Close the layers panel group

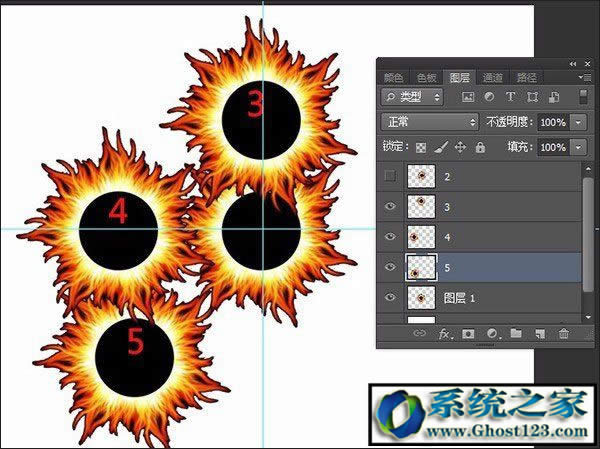tap(588, 64)
